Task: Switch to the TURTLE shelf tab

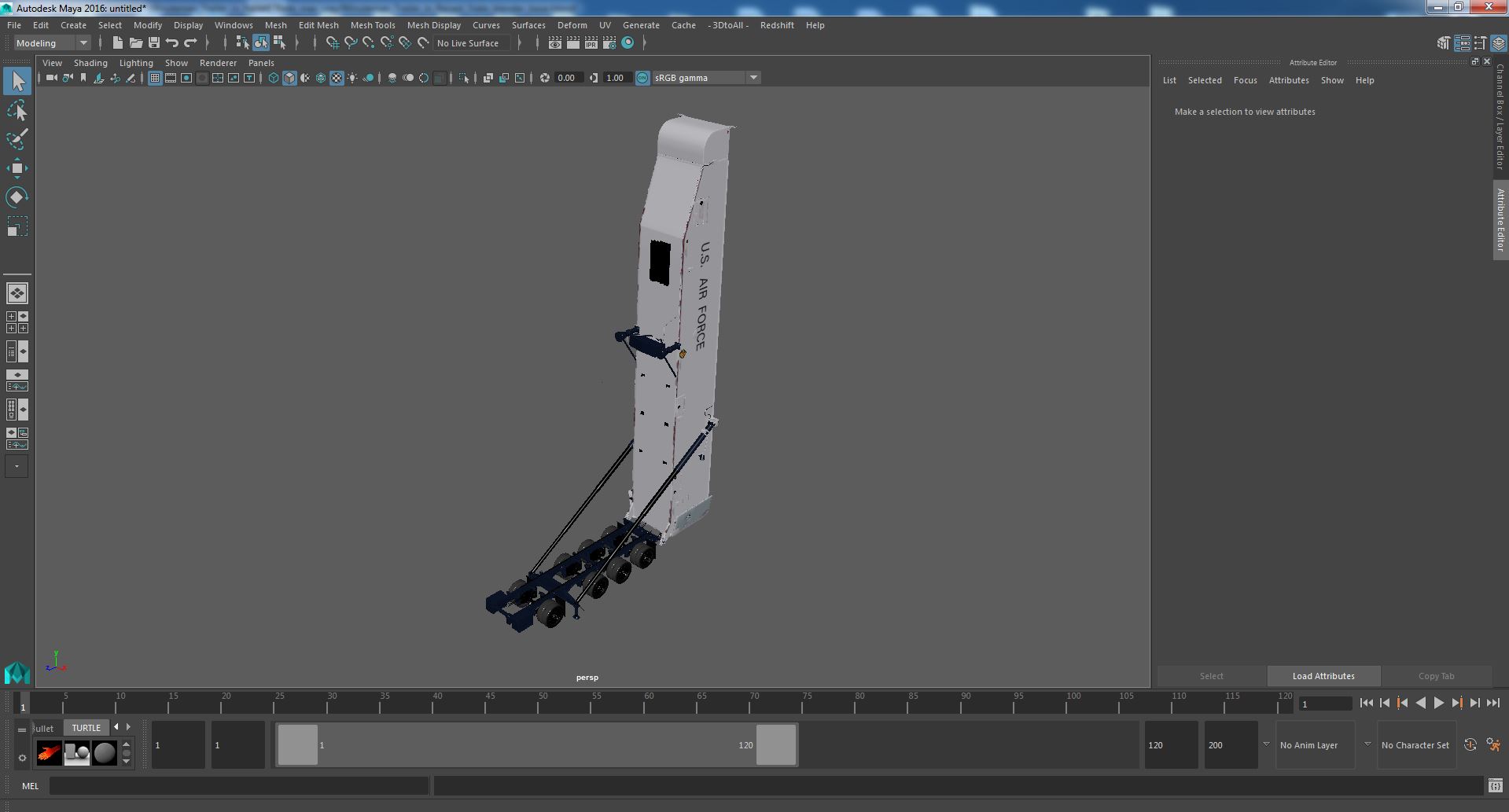Action: [86, 728]
